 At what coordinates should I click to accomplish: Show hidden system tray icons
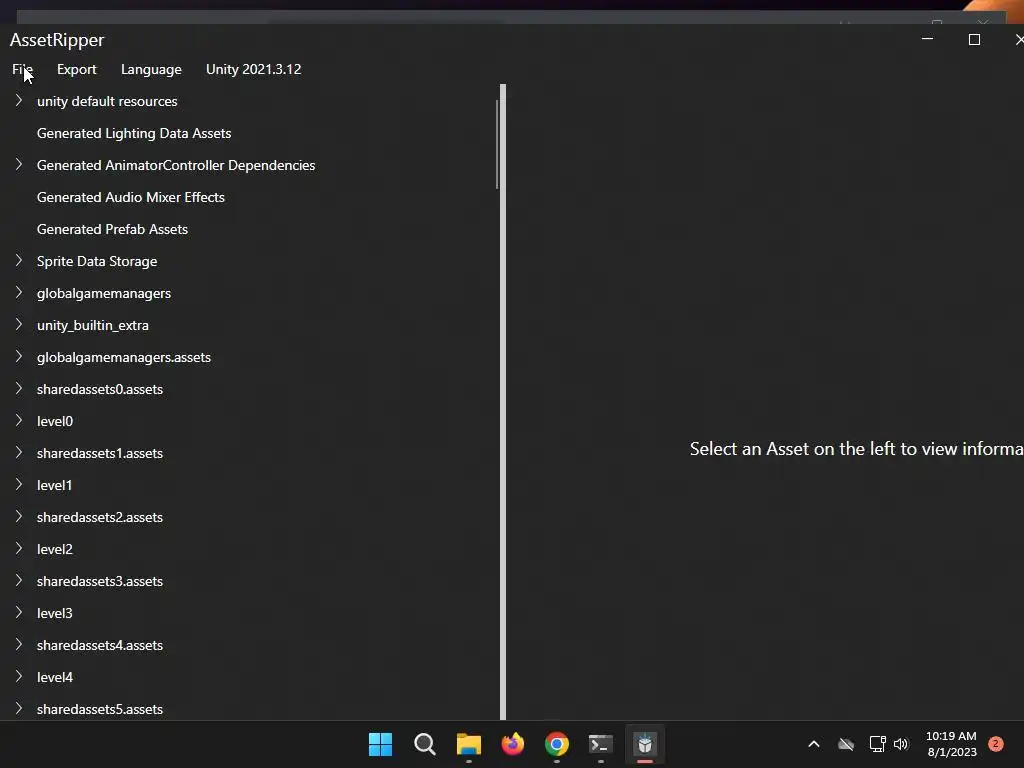814,744
